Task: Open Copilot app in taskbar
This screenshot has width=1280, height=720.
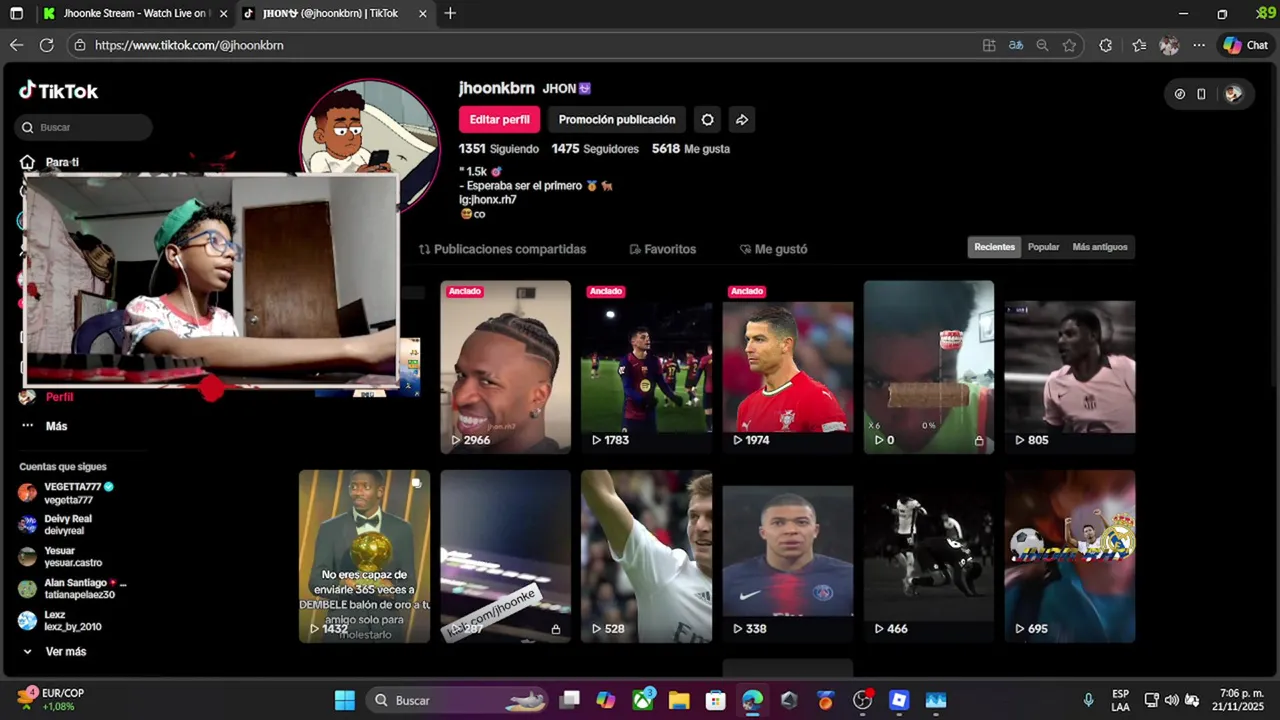Action: [x=606, y=700]
